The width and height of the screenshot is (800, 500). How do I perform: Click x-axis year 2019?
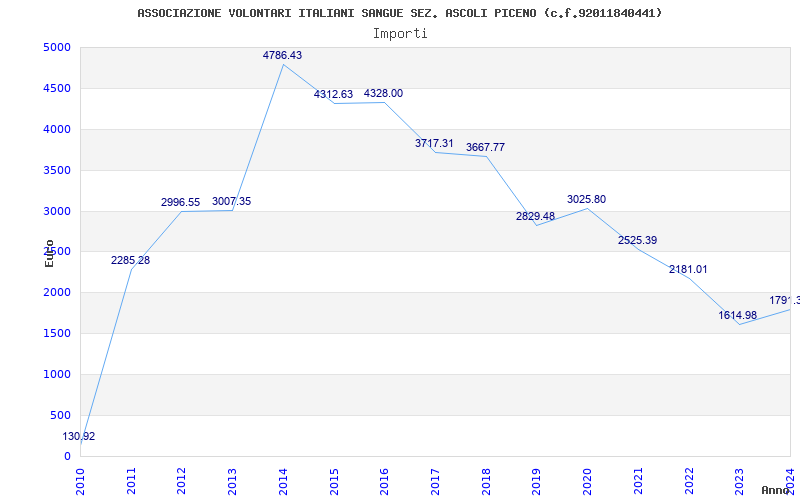coord(537,482)
